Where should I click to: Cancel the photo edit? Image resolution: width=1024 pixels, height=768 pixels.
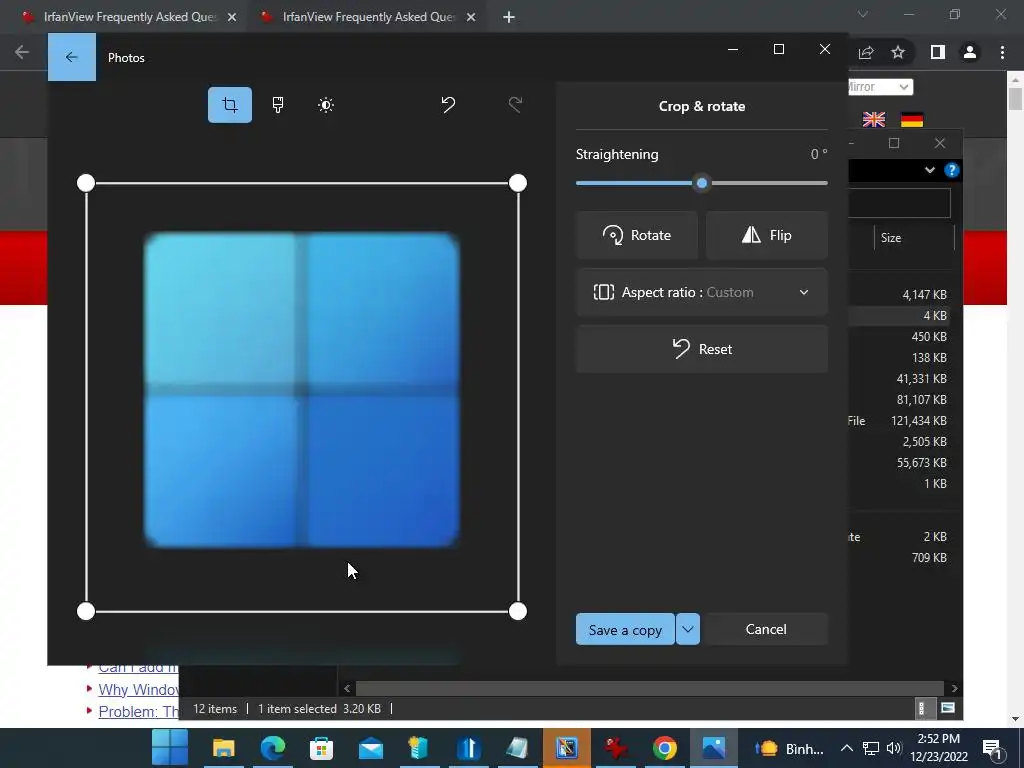766,629
